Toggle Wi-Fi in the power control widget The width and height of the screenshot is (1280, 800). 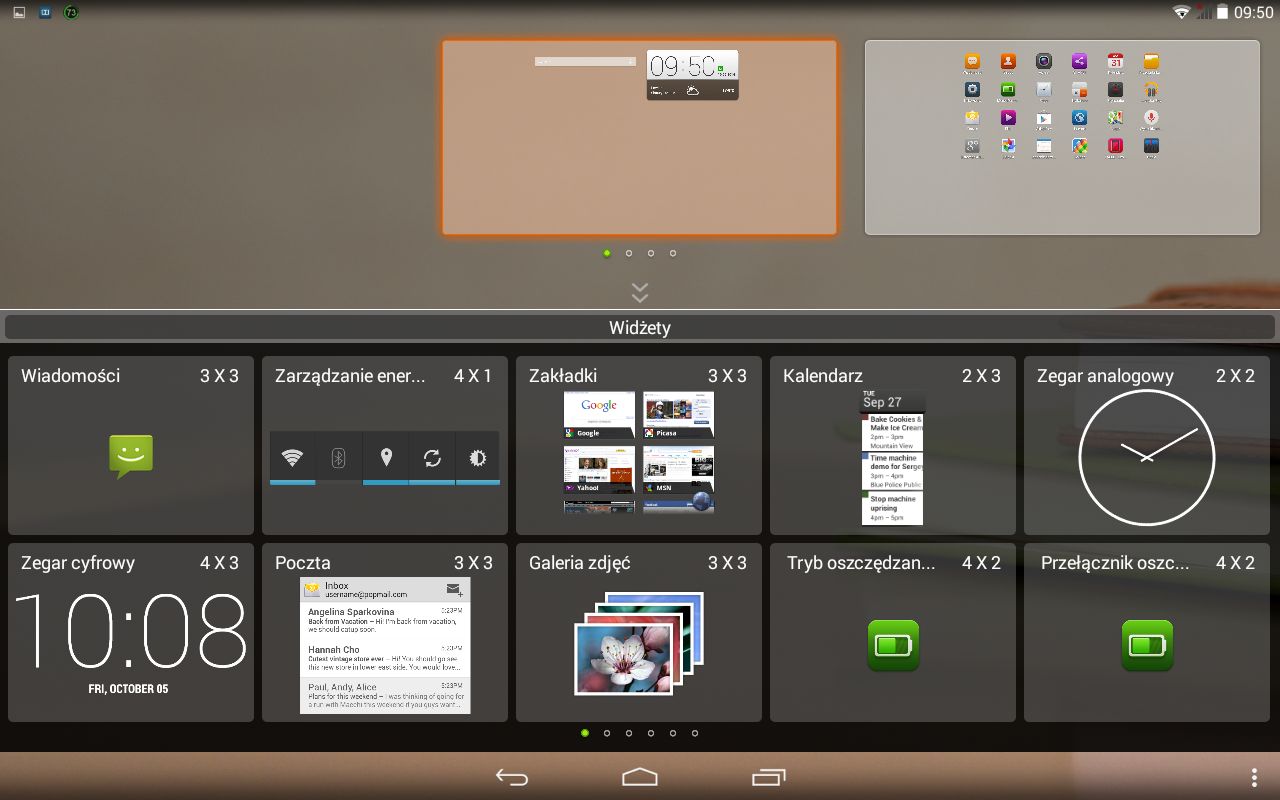[x=292, y=458]
